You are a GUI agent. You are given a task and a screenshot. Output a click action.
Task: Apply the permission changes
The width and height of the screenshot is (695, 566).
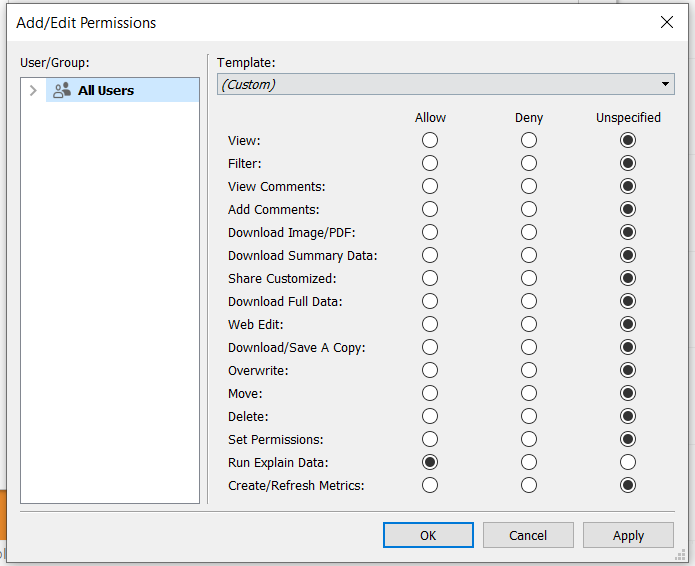628,535
